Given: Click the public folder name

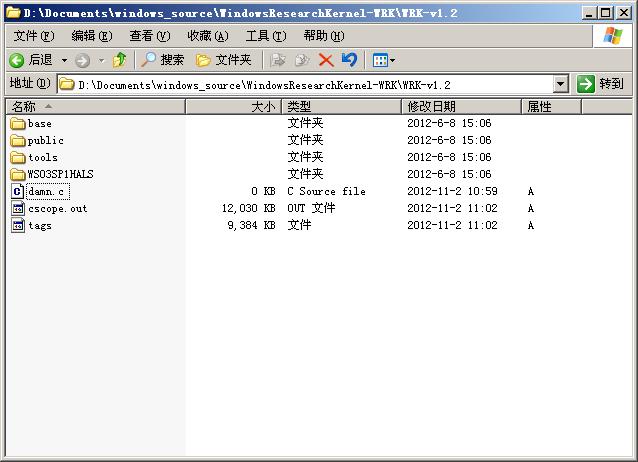Looking at the screenshot, I should click(x=46, y=140).
